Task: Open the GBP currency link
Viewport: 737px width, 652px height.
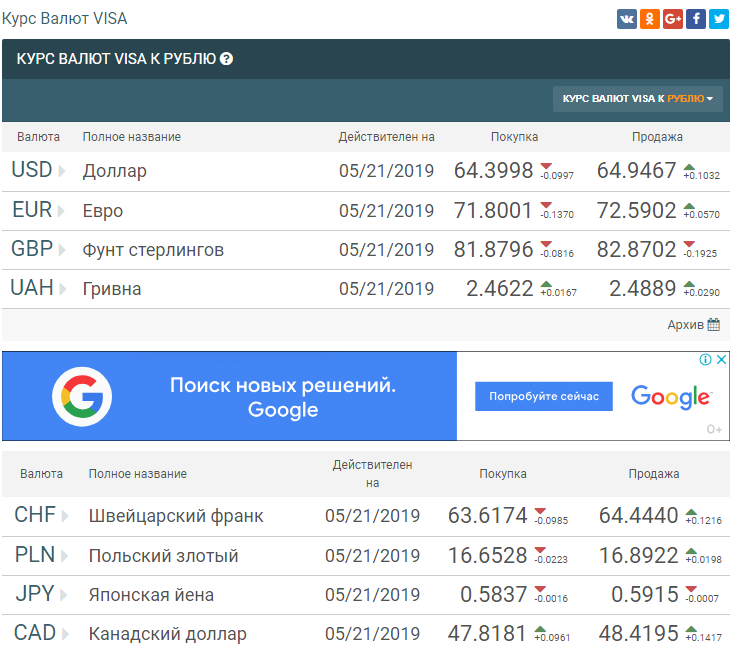Action: click(x=32, y=249)
